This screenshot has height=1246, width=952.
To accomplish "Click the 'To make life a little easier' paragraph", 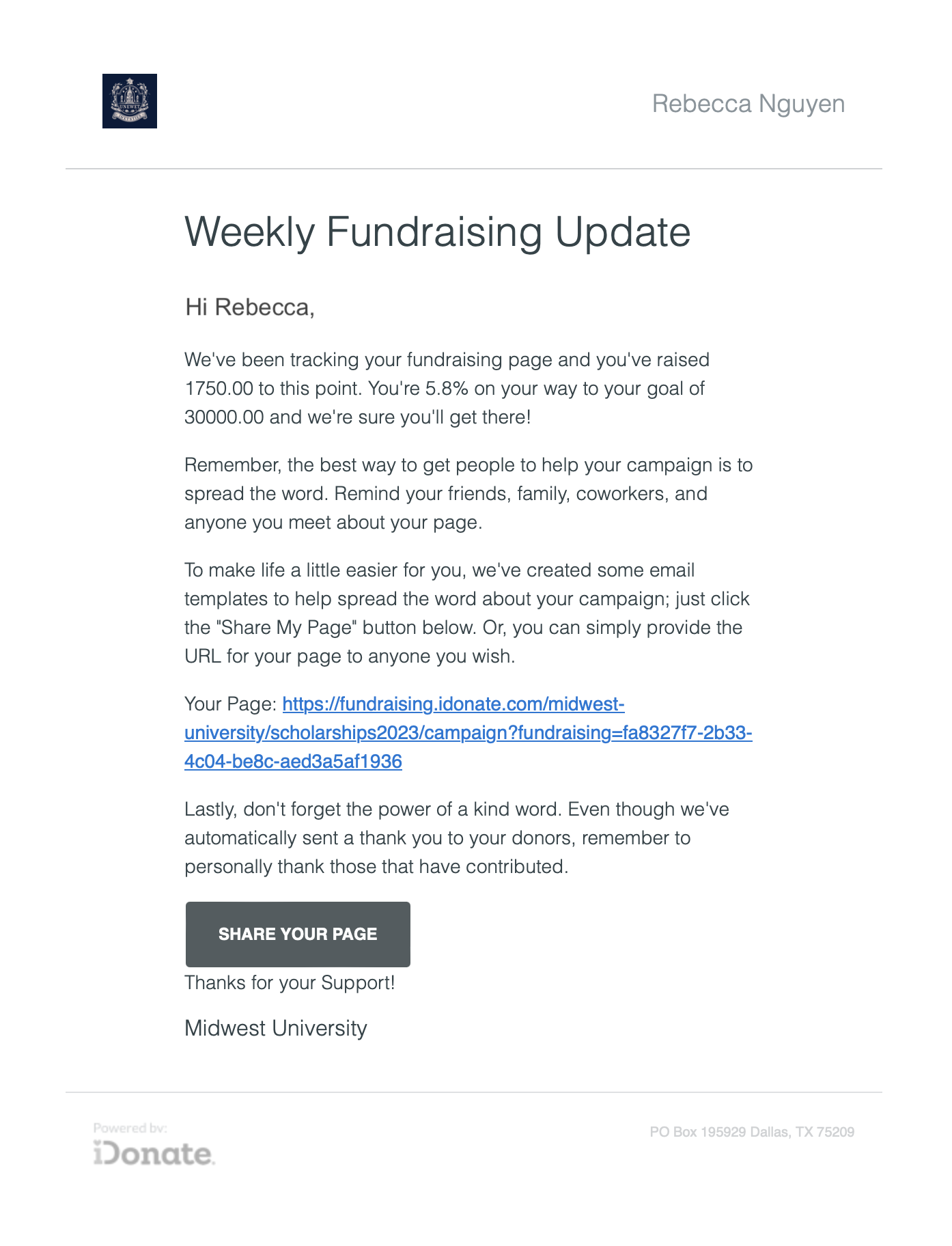I will click(x=467, y=613).
